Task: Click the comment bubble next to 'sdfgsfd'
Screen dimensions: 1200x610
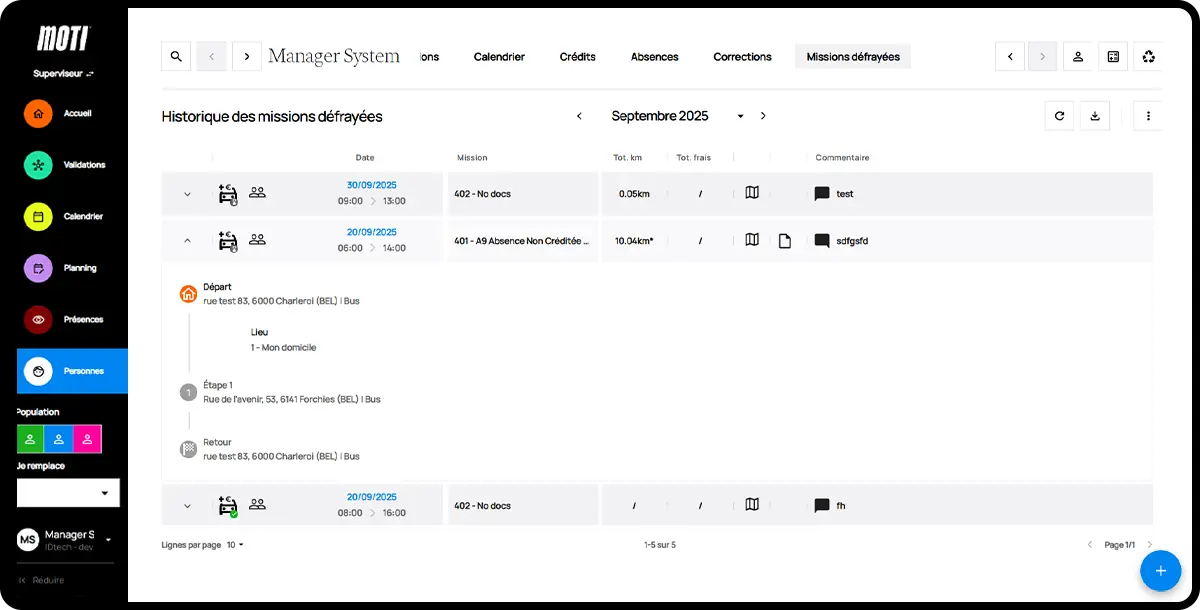Action: pos(822,240)
